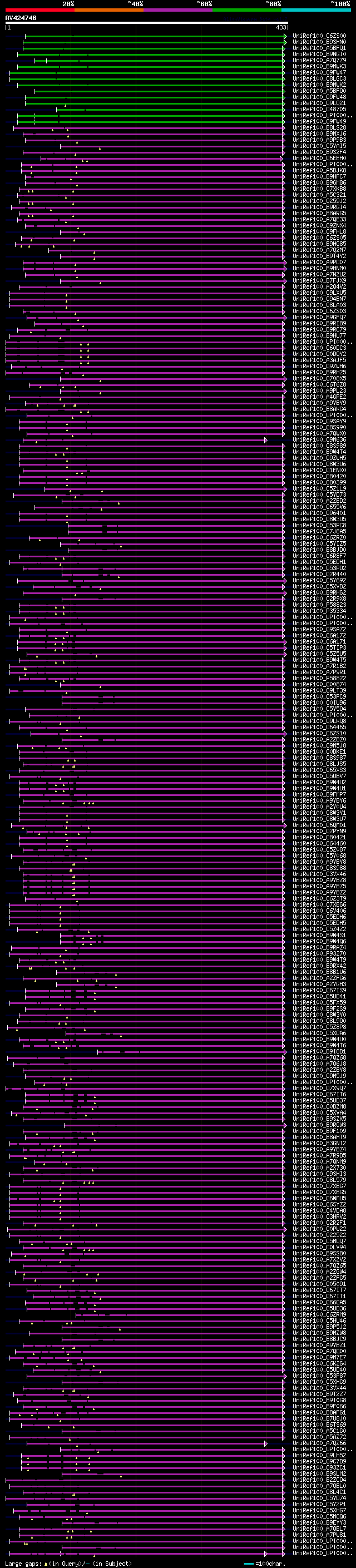Select label UniRef100_Q65XS3
The height and width of the screenshot is (1568, 356).
tap(319, 770)
